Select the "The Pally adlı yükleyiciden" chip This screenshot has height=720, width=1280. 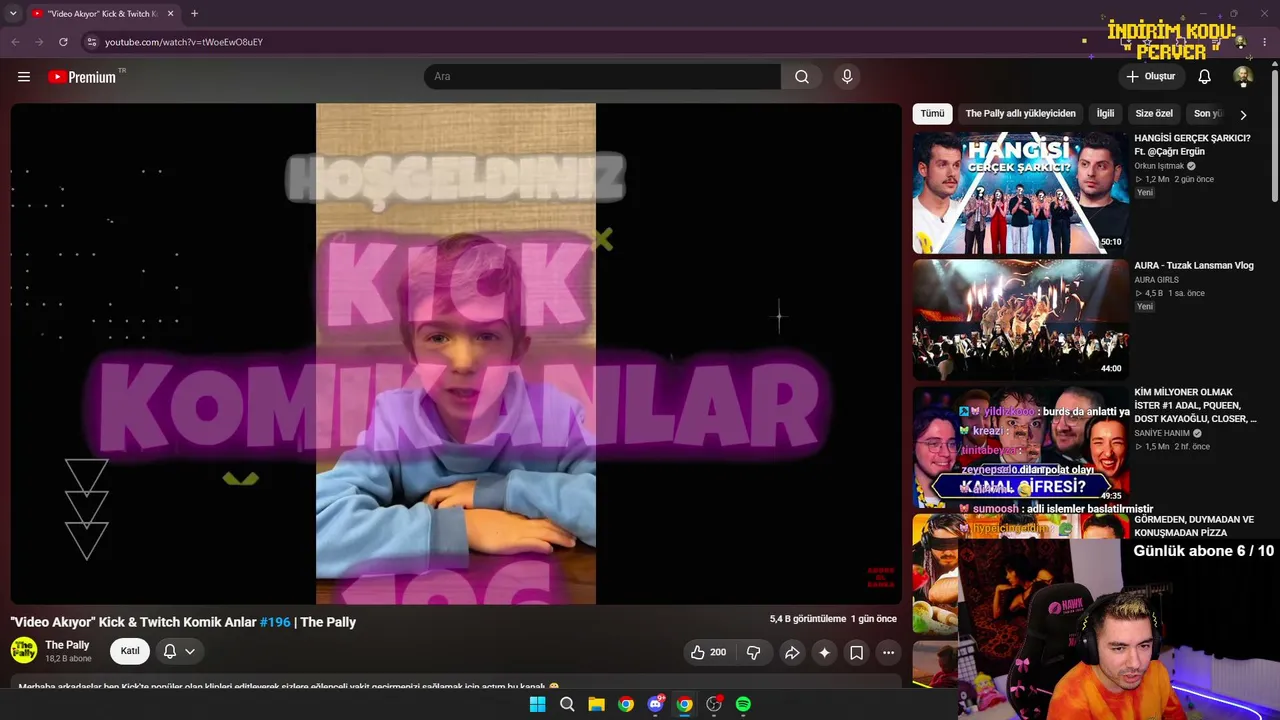[x=1021, y=114]
